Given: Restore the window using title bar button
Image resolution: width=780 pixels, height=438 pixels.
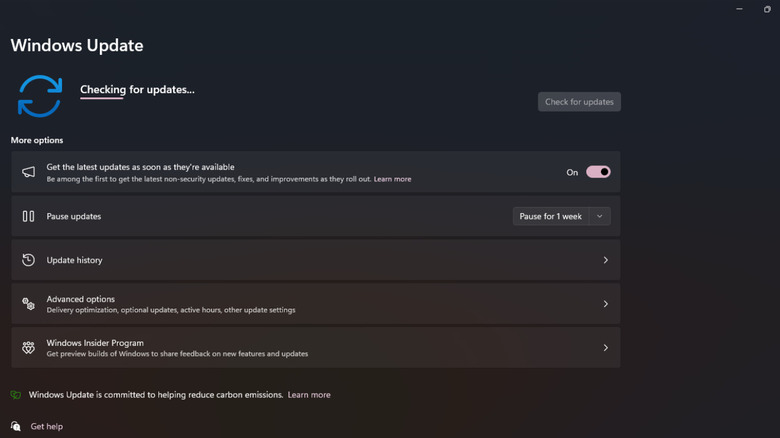Looking at the screenshot, I should (767, 9).
